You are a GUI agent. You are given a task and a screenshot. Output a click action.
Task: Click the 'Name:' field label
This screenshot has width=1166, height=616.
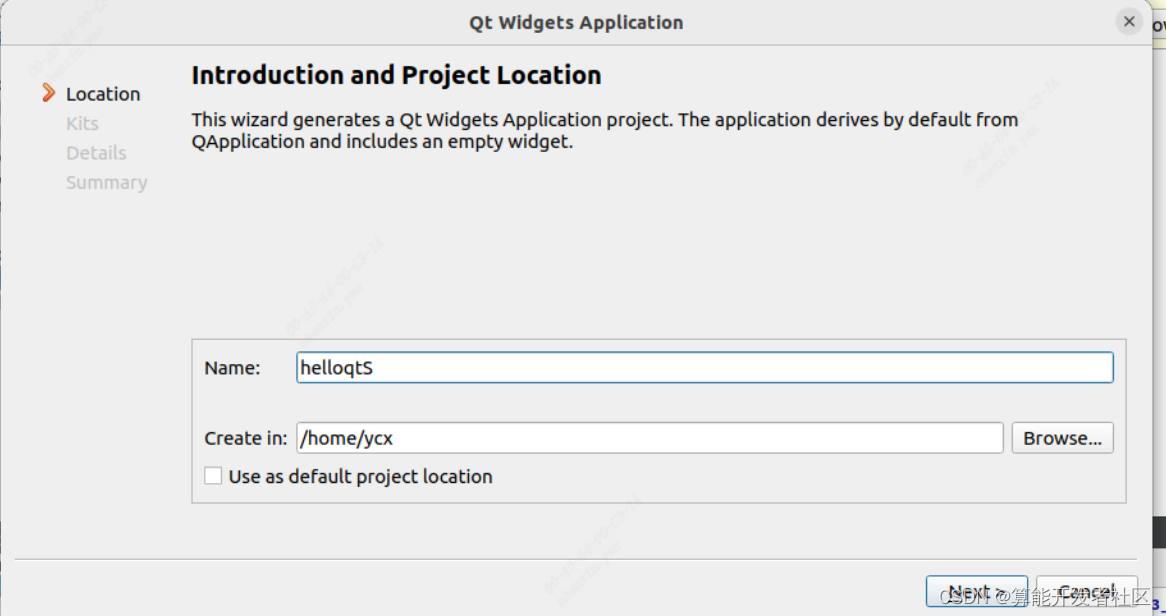232,368
